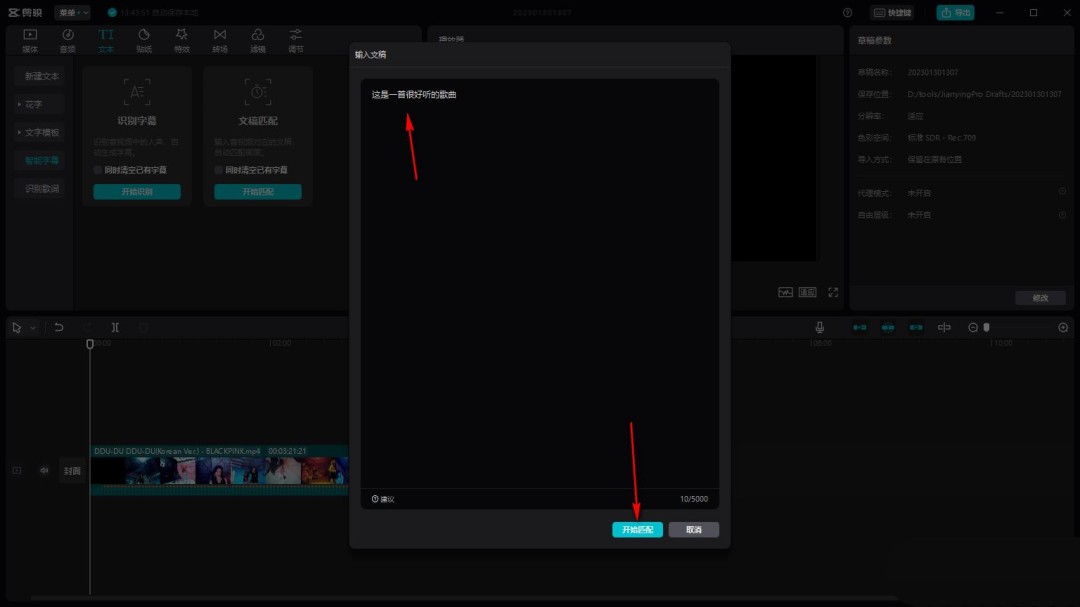Viewport: 1080px width, 607px height.
Task: Select the 贴纸 stickers icon
Action: tap(143, 39)
